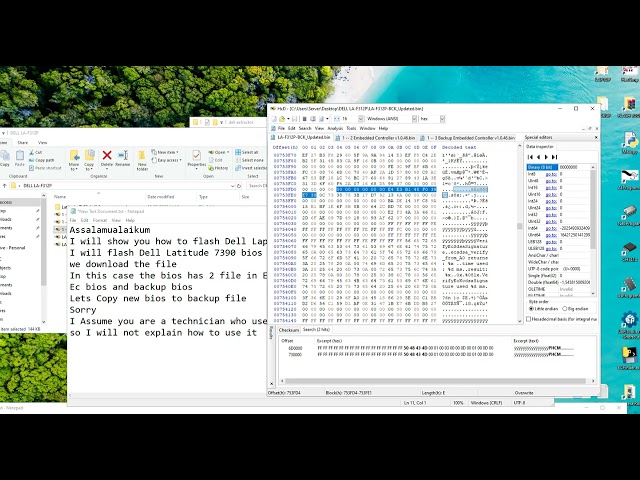Step to previous byte in Data inspector
Screen dimensions: 640x480
[538, 157]
